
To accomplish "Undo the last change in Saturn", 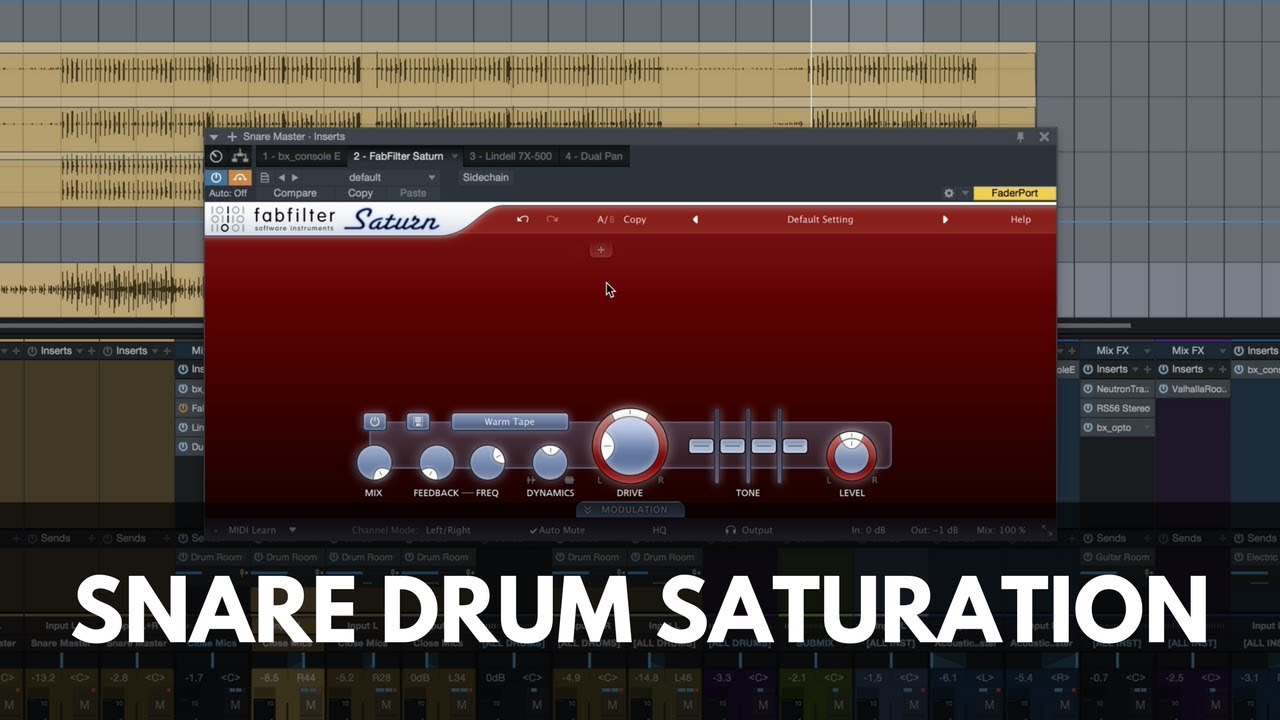I will [x=522, y=219].
